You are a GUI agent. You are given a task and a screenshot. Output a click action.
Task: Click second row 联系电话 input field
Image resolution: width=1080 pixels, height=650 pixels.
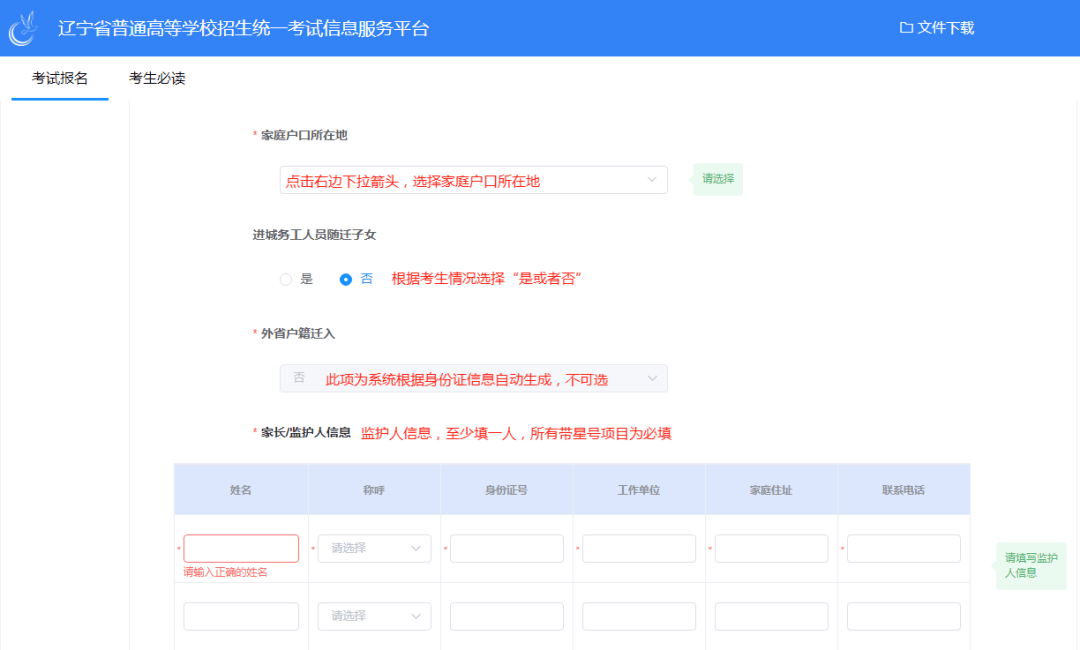click(x=904, y=616)
